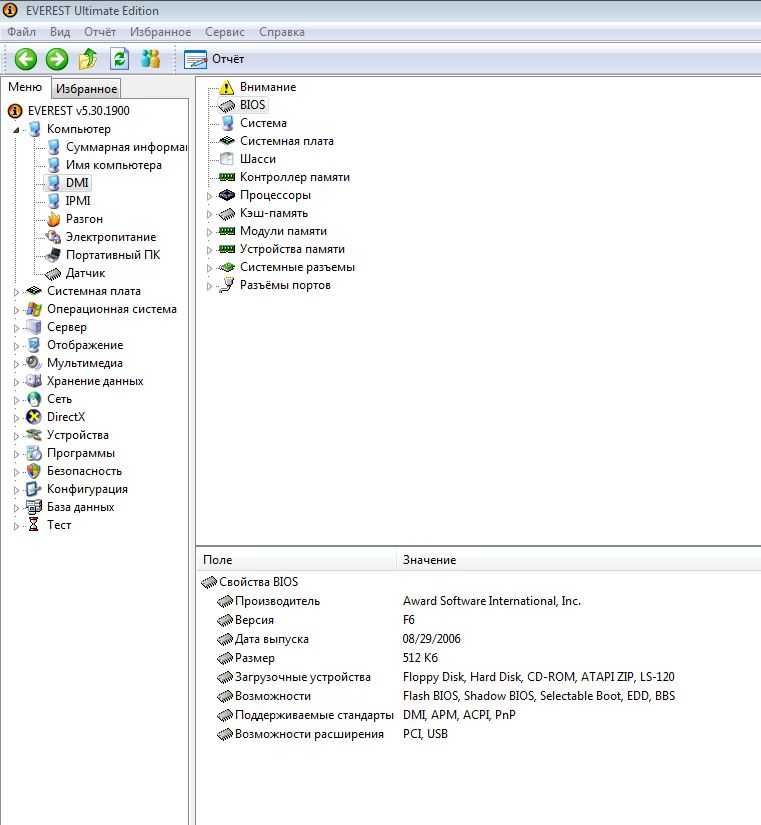
Task: Click the Датчик sensor chip icon
Action: 54,273
